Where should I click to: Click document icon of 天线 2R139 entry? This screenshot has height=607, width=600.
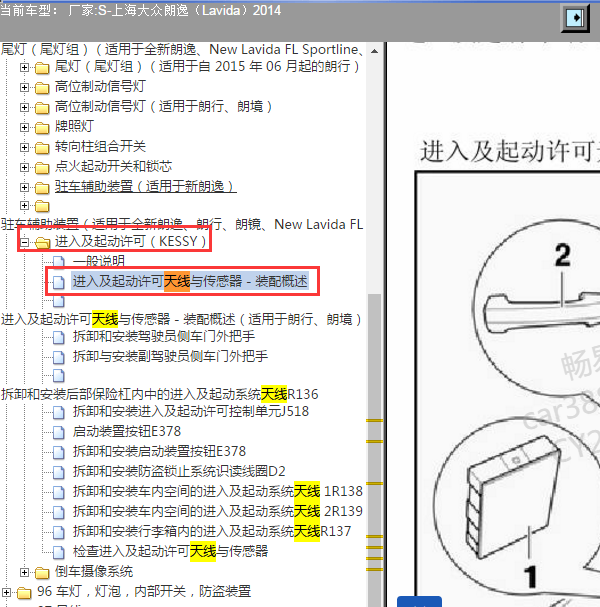pos(58,512)
